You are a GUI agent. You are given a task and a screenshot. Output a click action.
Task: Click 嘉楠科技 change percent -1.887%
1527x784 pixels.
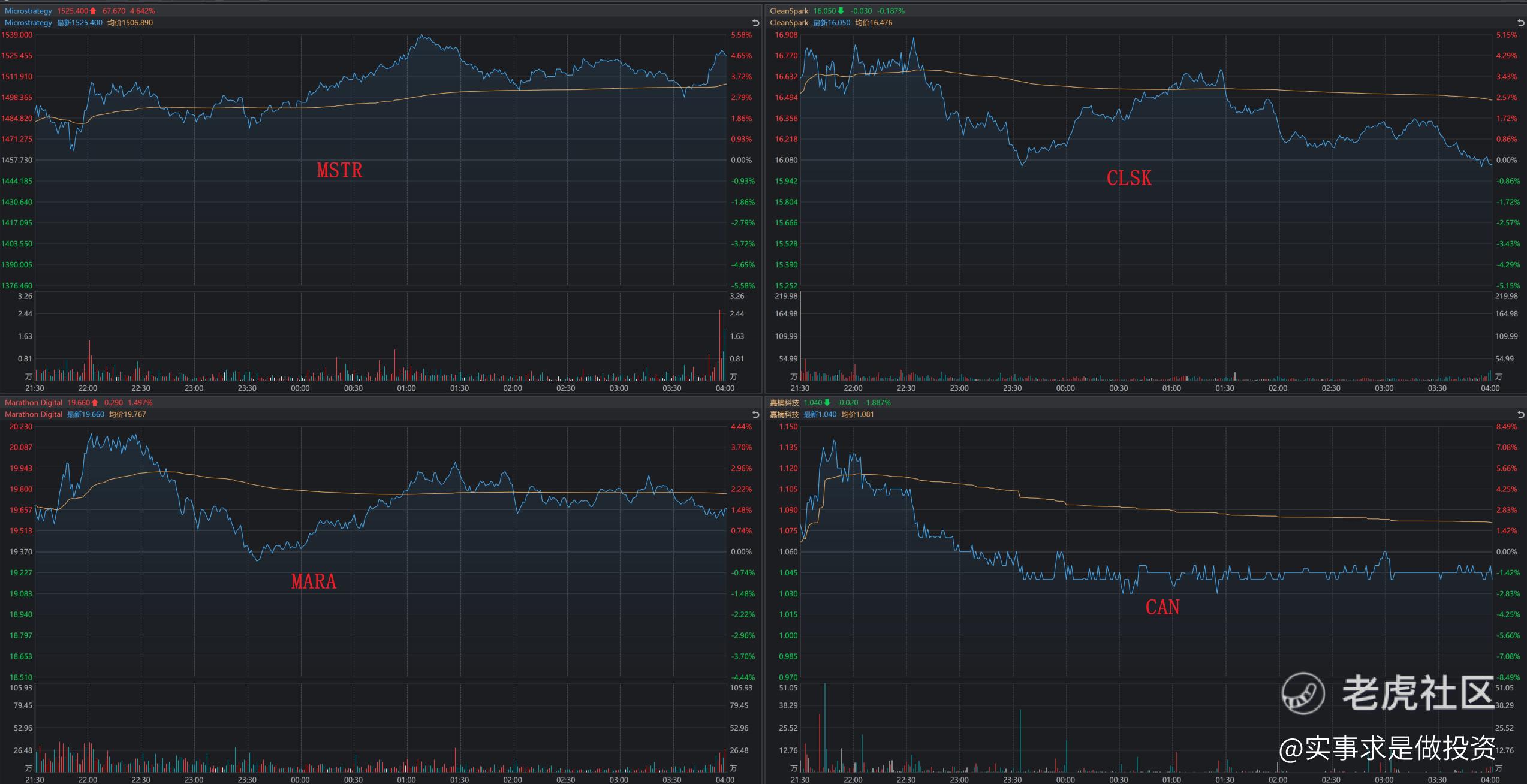(877, 403)
